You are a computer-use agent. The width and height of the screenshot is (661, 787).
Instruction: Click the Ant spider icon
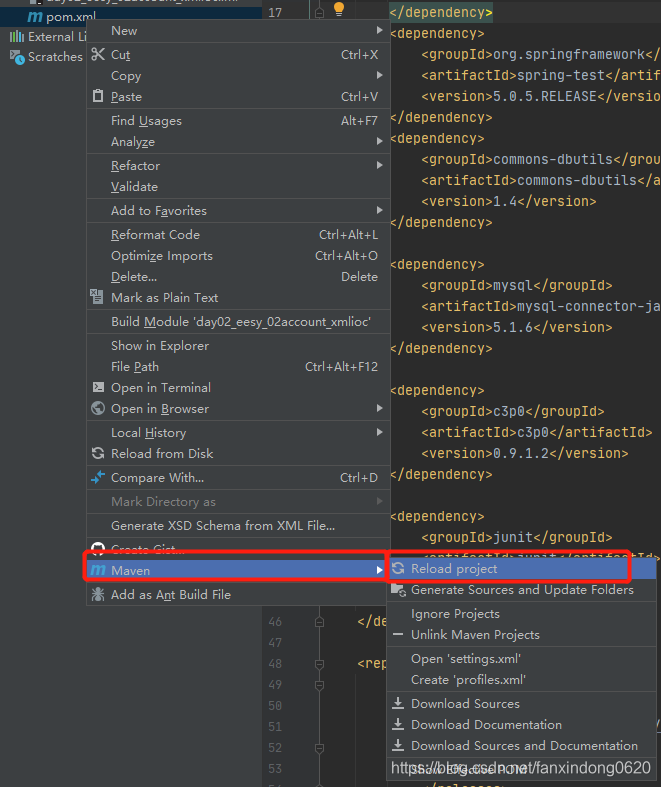click(98, 594)
